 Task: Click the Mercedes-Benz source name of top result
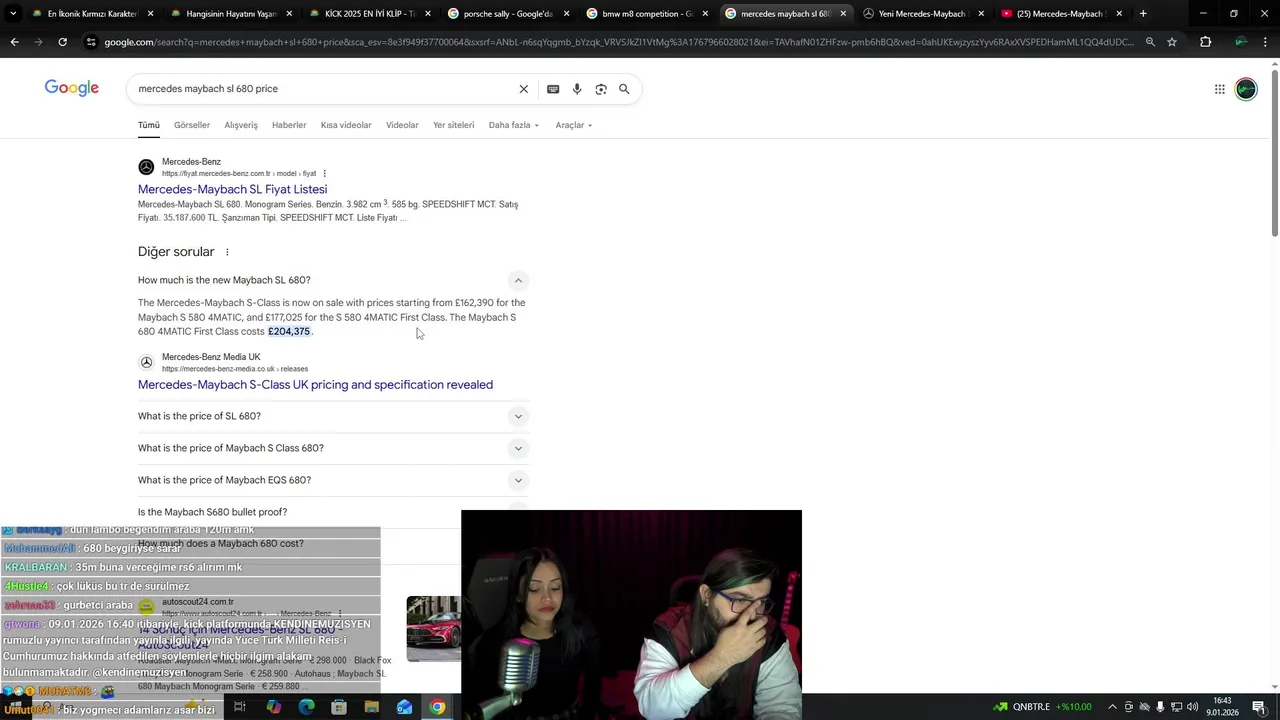[x=191, y=162]
